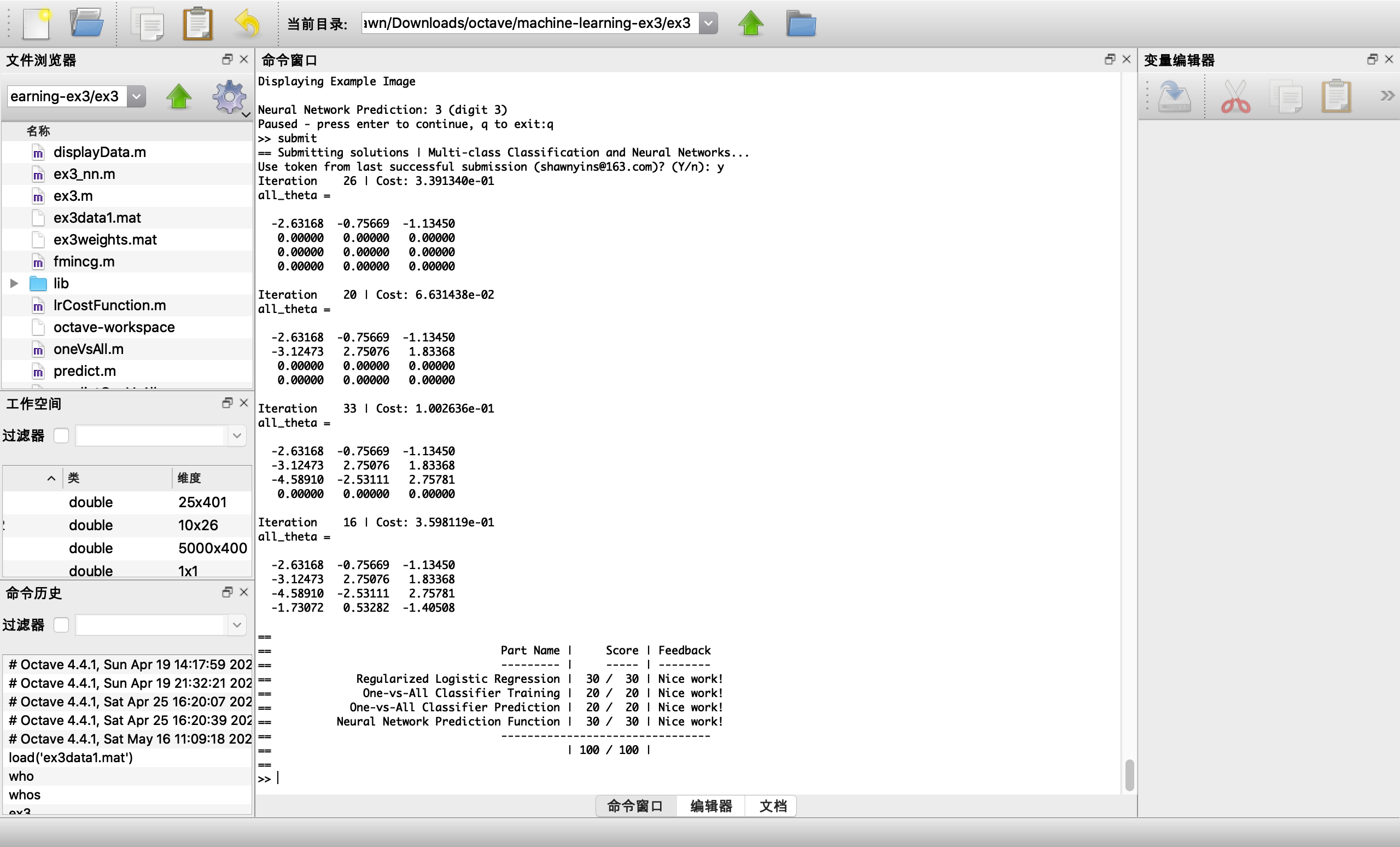This screenshot has width=1400, height=847.
Task: Open the command history filter dropdown
Action: pos(237,625)
